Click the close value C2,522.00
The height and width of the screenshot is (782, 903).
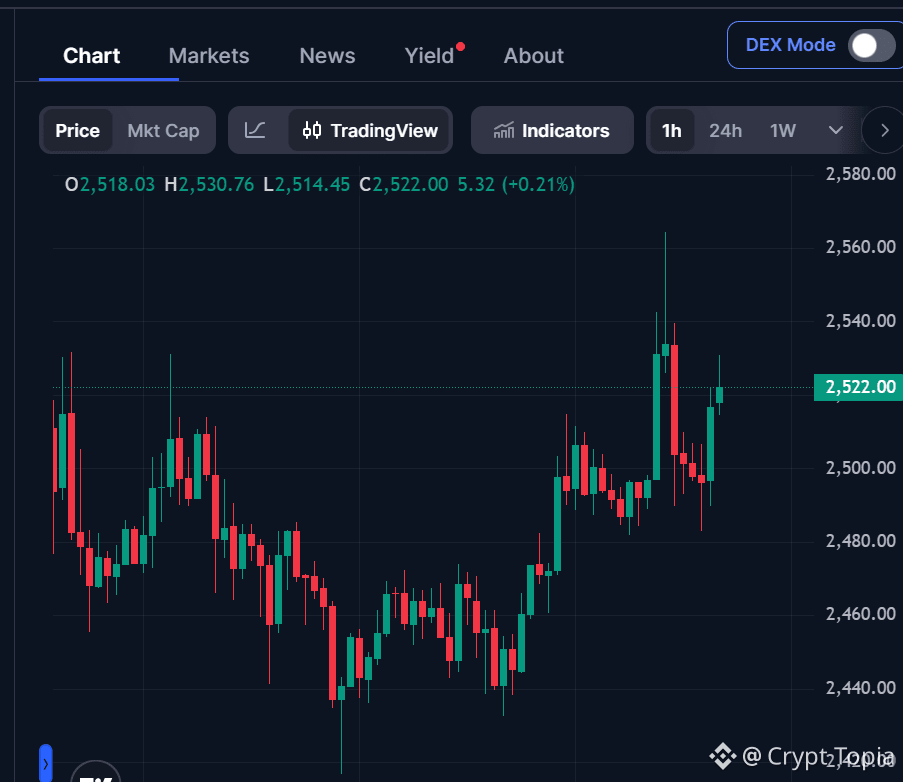click(404, 185)
